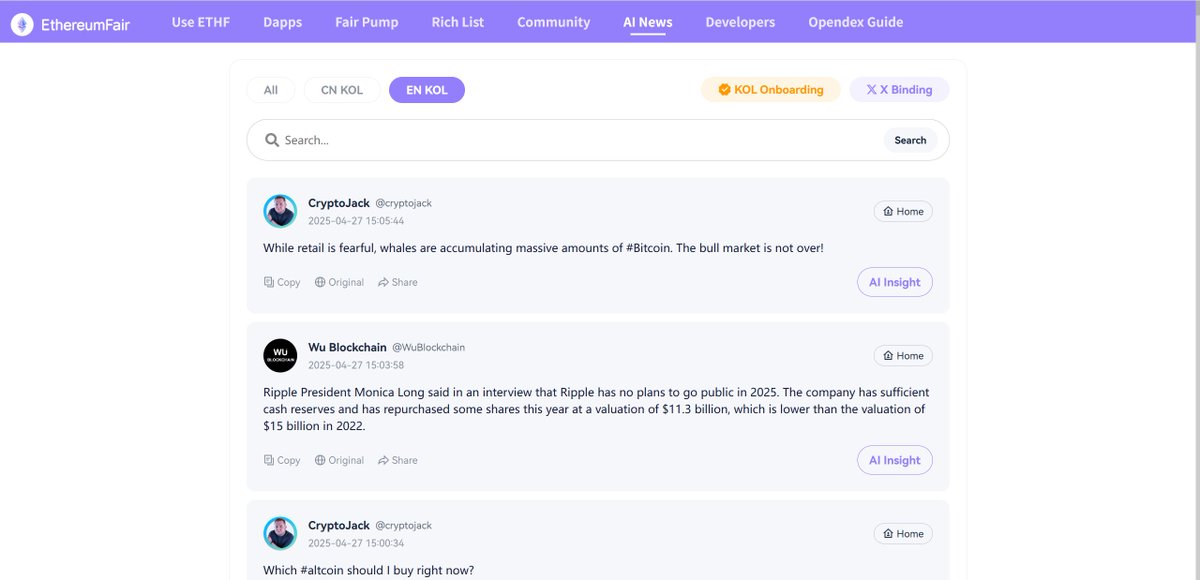
Task: Click Share arrow icon on the Wu Blockchain post
Action: point(383,460)
